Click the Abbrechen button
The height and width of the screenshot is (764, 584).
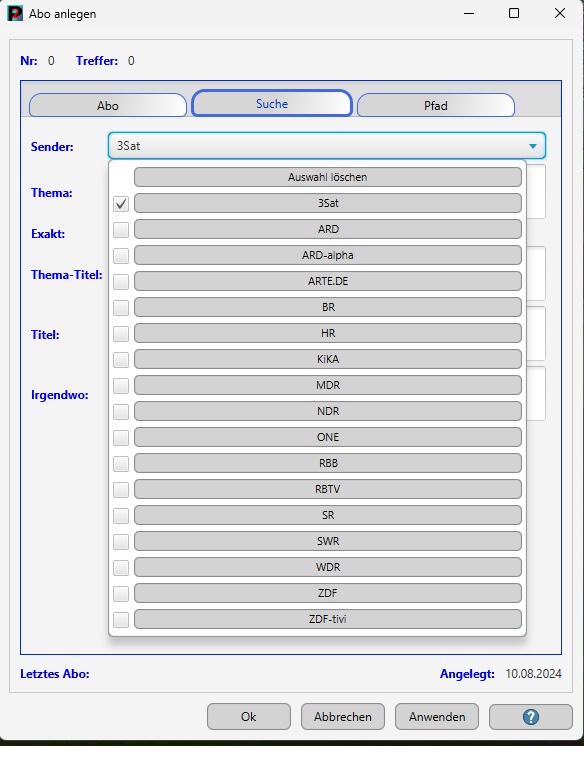tap(342, 717)
